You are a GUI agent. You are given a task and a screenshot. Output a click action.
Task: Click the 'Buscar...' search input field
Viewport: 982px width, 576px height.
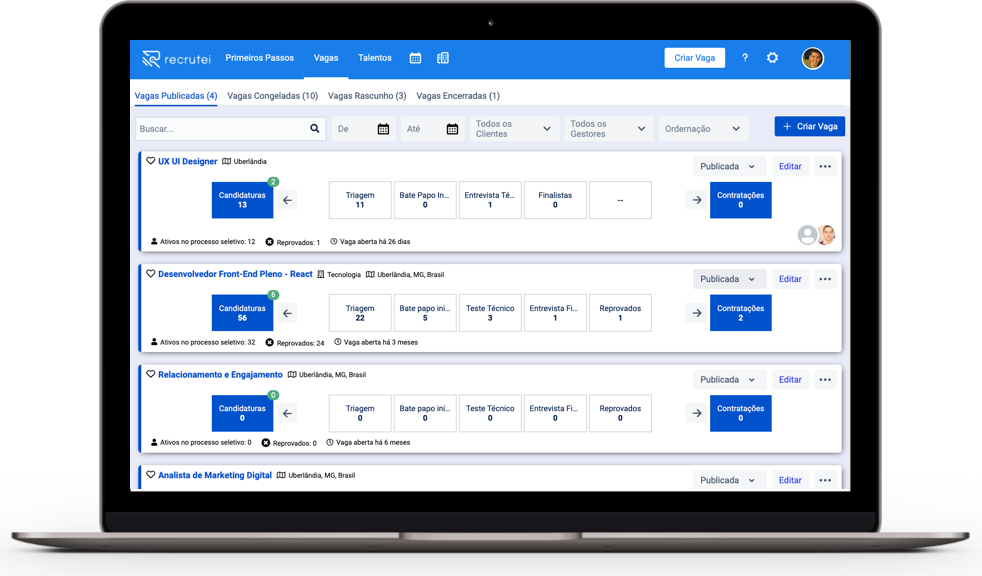pyautogui.click(x=220, y=129)
